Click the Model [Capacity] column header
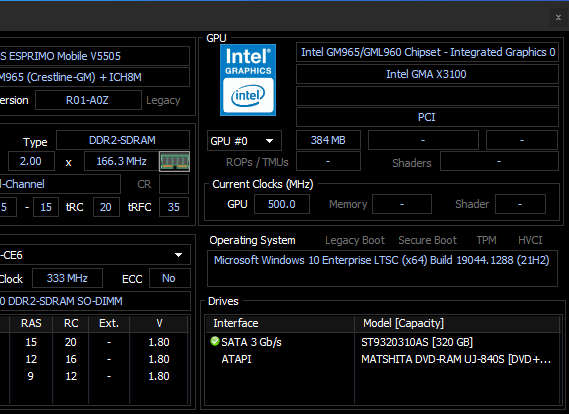The image size is (569, 414). click(458, 323)
